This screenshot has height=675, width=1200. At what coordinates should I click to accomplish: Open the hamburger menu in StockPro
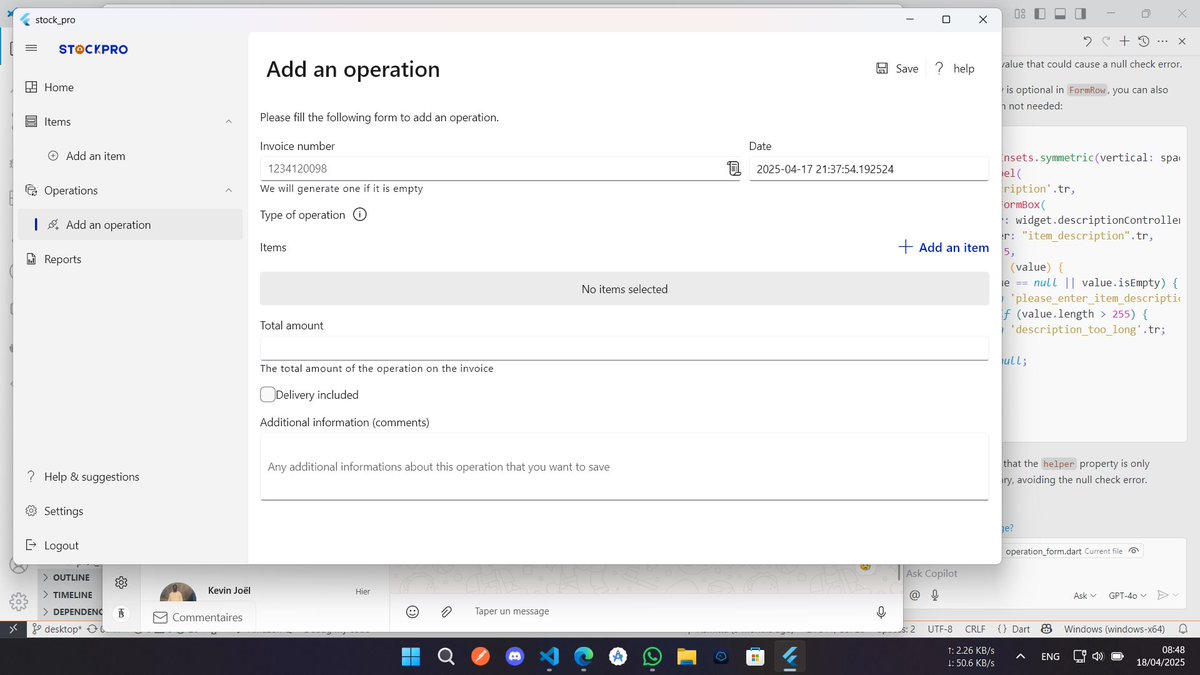click(x=31, y=49)
